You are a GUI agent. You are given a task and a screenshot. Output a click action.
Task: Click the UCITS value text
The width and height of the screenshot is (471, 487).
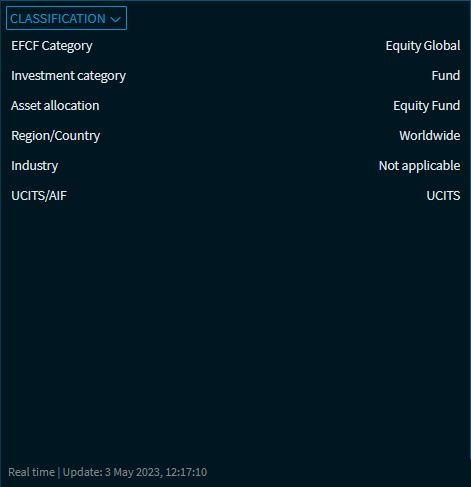pyautogui.click(x=443, y=196)
